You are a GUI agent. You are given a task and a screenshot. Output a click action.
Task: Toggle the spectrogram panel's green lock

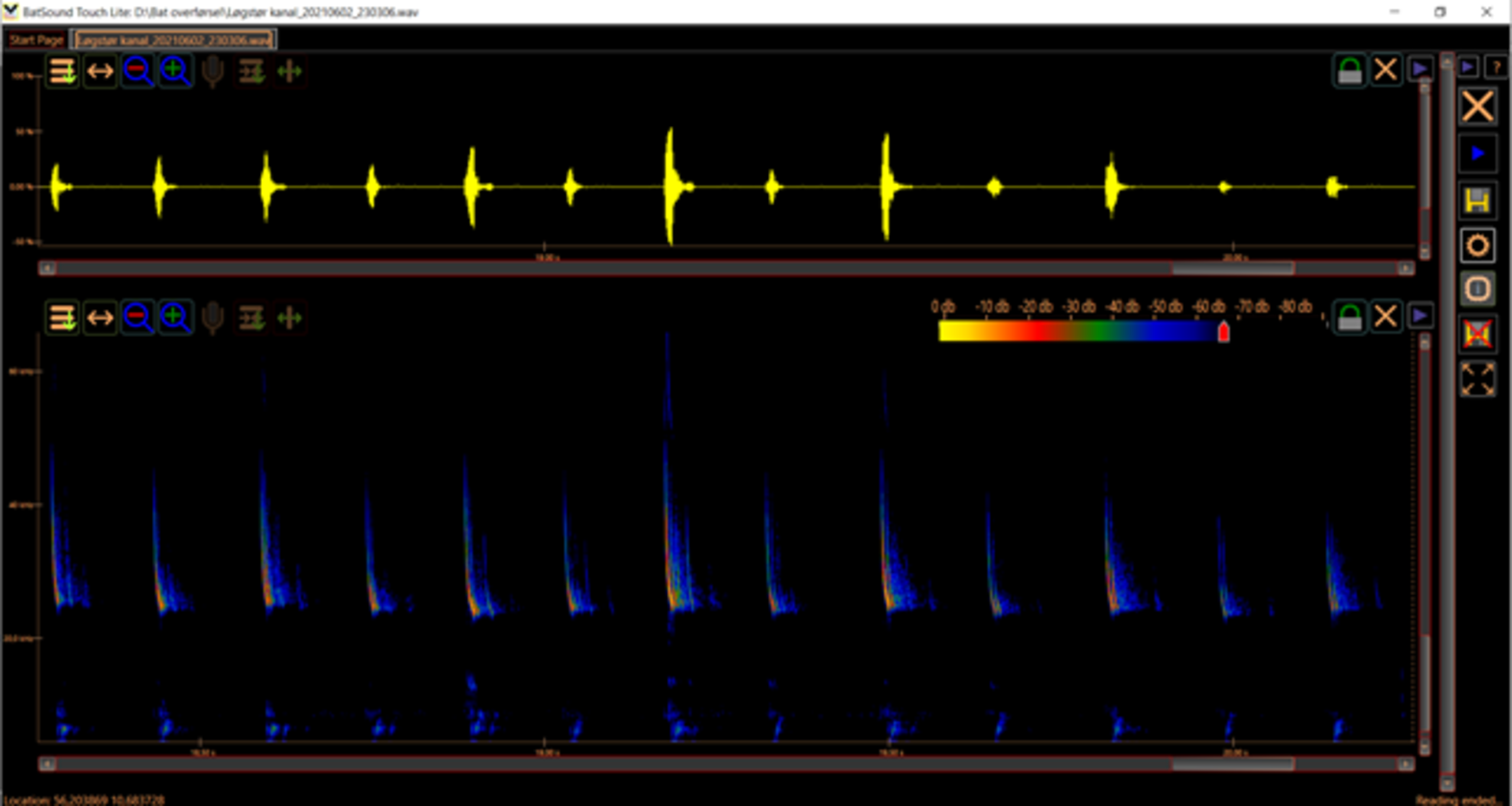(1349, 317)
